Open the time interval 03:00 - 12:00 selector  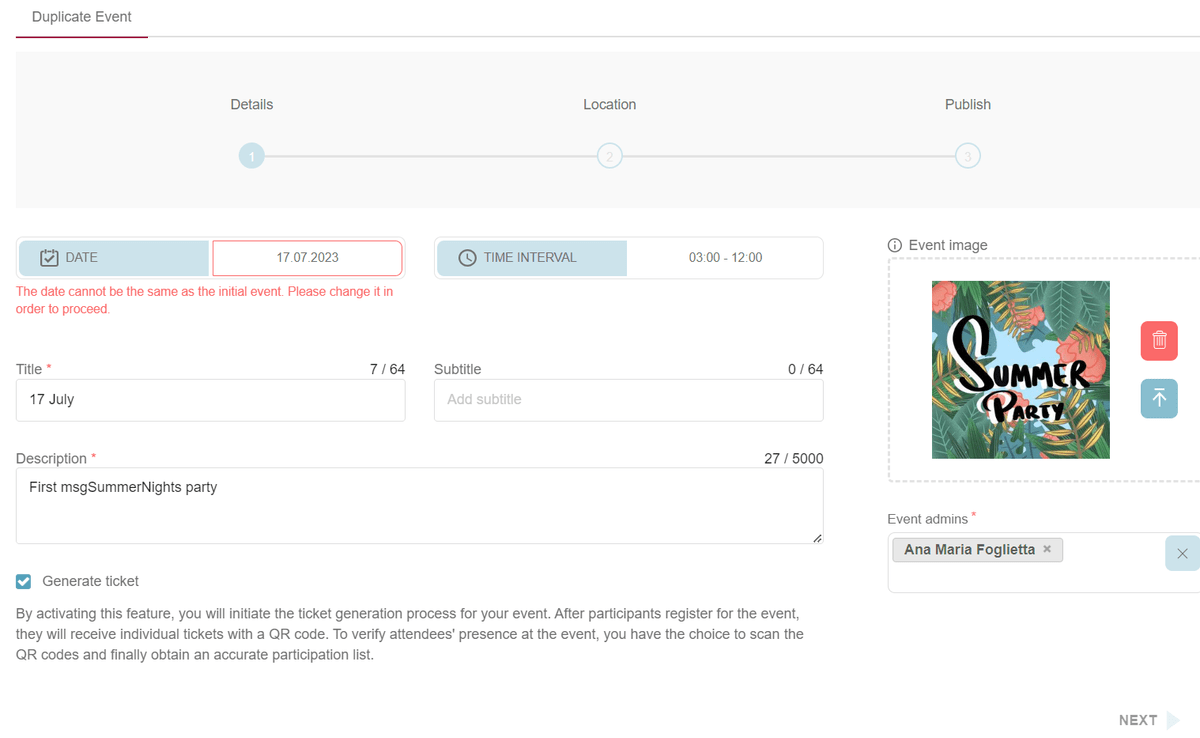tap(725, 258)
